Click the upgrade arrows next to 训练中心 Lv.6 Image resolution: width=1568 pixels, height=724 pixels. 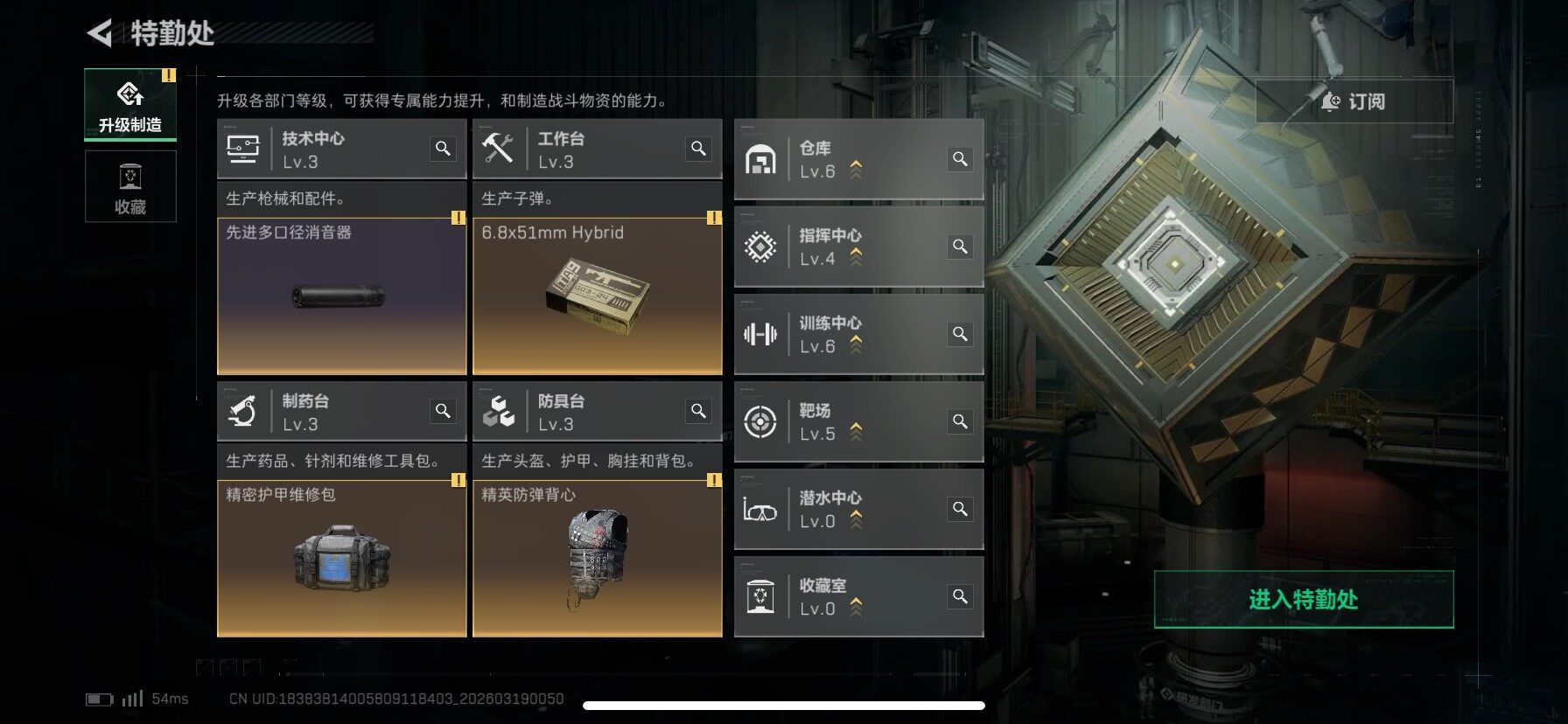(856, 345)
